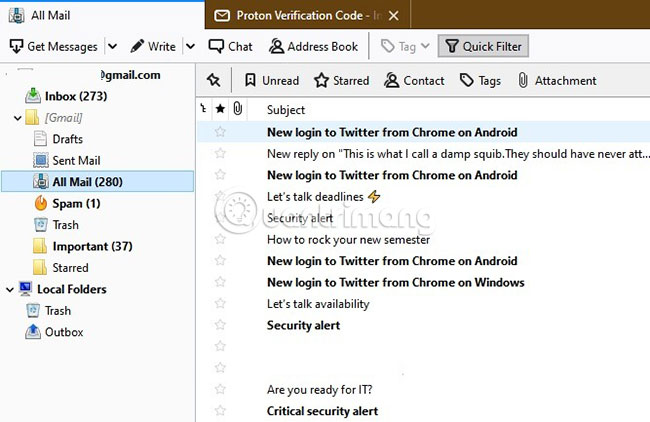The width and height of the screenshot is (650, 422).
Task: Filter messages by Contact
Action: [x=414, y=80]
